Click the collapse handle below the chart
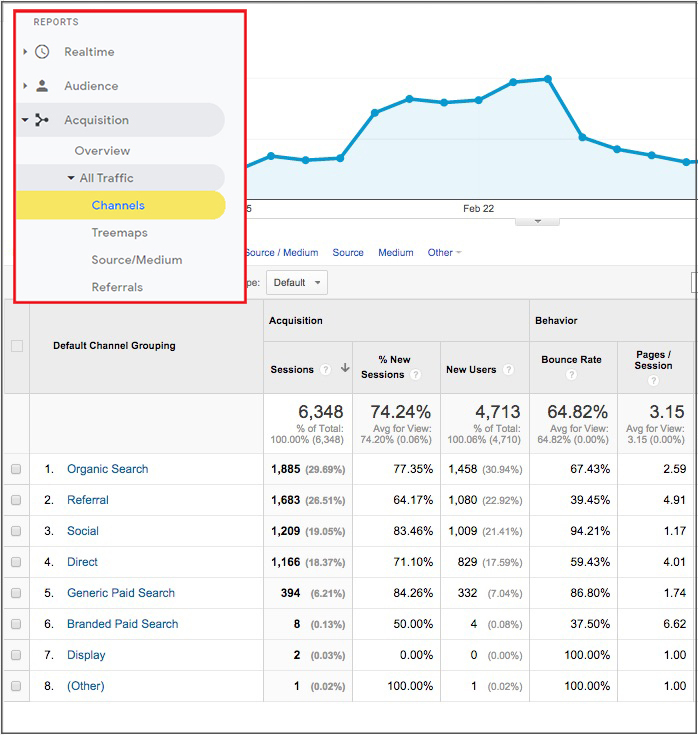Image resolution: width=698 pixels, height=735 pixels. point(537,221)
